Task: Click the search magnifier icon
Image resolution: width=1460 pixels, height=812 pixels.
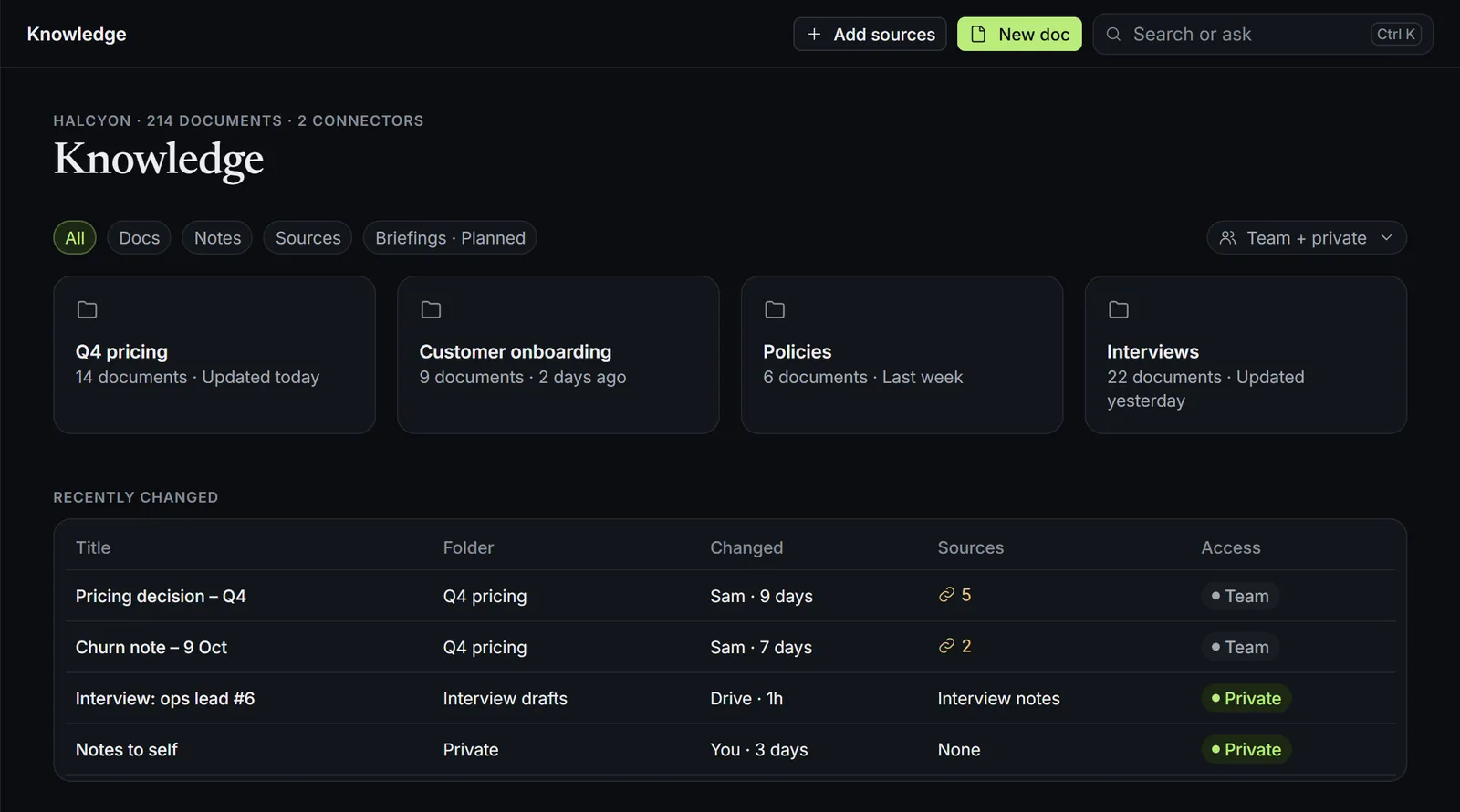Action: click(1113, 35)
